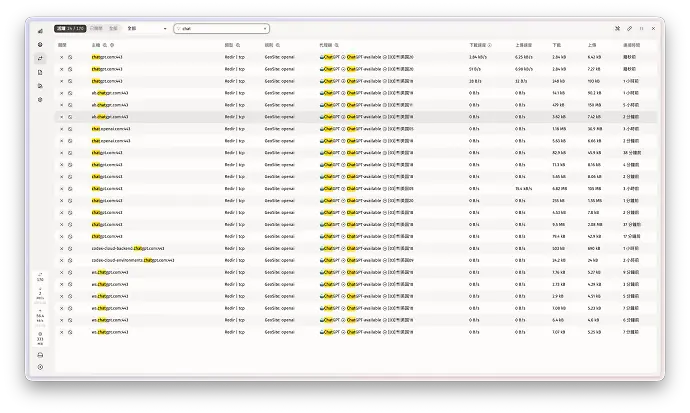This screenshot has height=413, width=690.
Task: Inspect details of first chatgpt.com:443 connection
Action: point(70,57)
